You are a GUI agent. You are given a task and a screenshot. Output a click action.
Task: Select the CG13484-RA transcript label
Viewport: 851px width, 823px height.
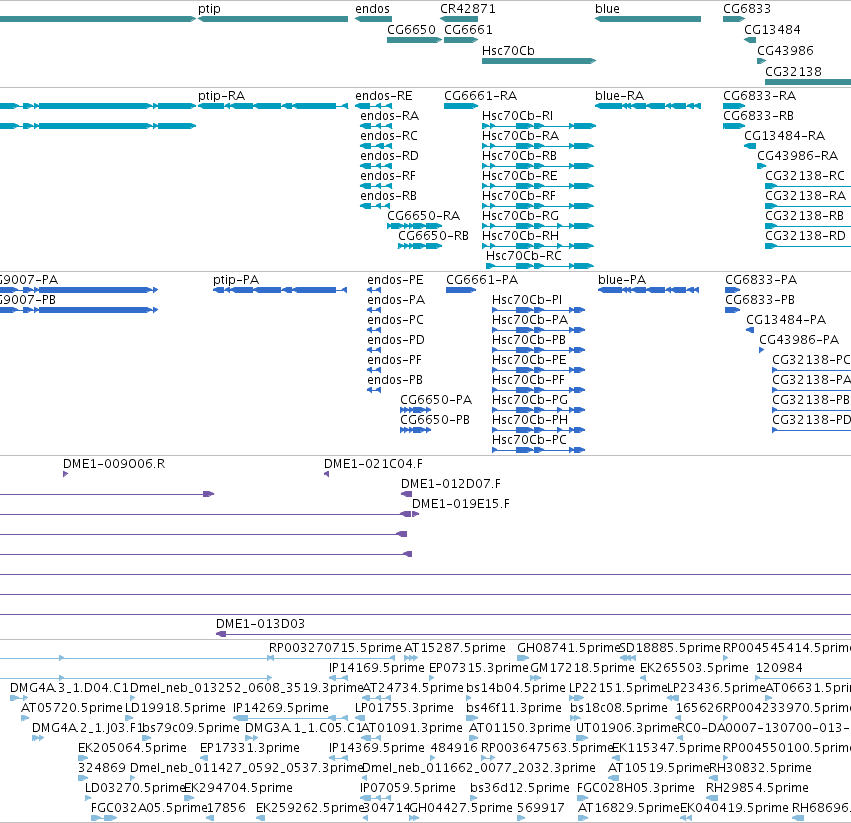point(784,136)
